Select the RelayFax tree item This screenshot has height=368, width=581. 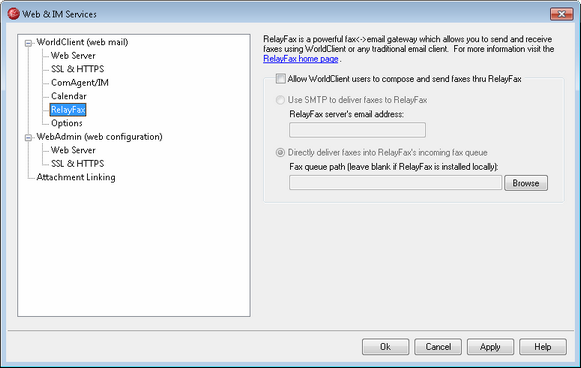[68, 110]
